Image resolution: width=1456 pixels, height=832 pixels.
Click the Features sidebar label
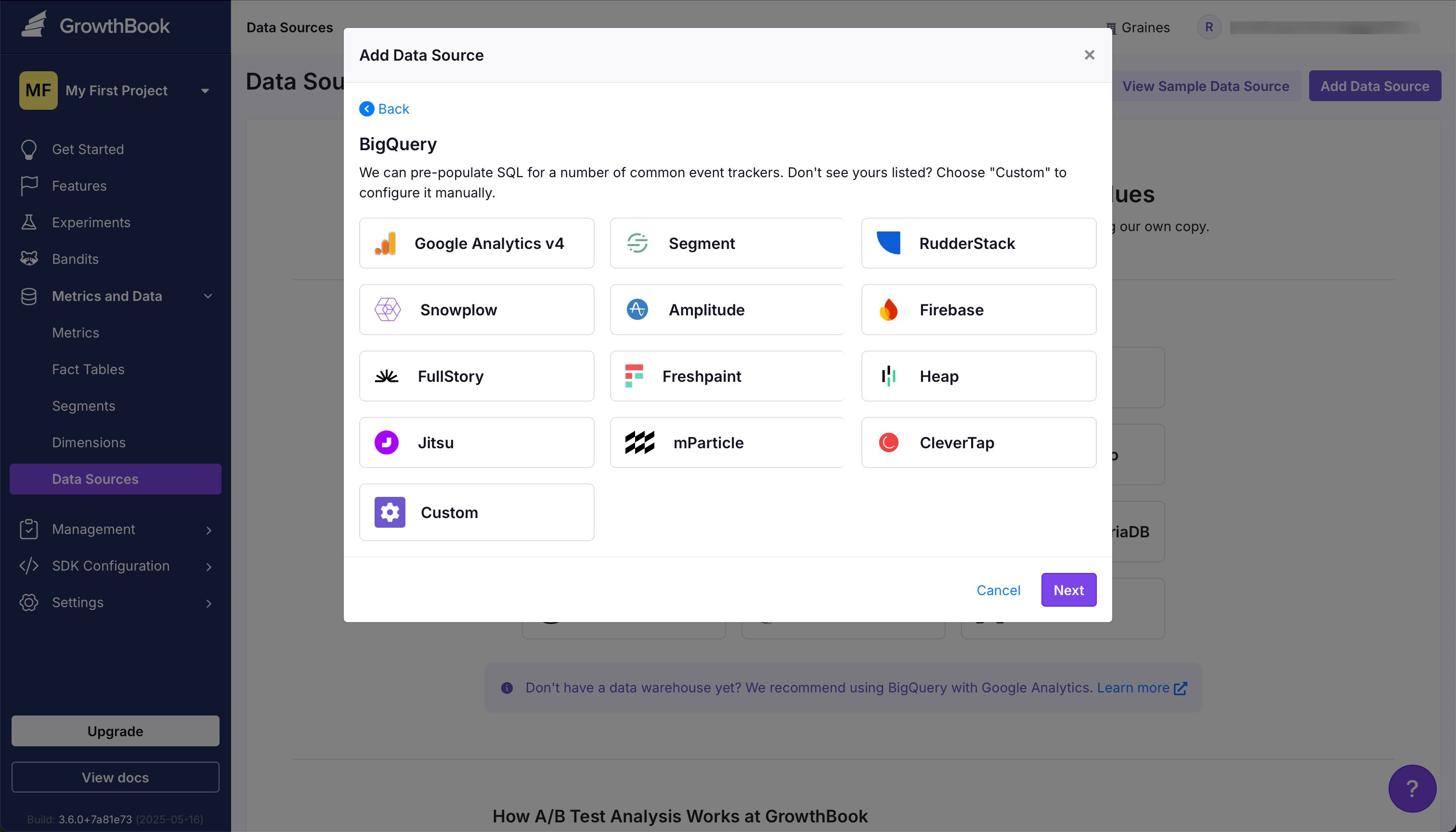coord(79,186)
